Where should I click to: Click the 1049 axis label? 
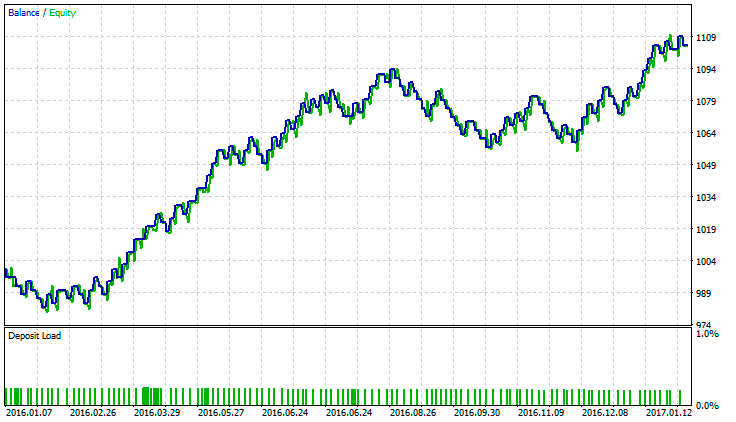point(706,165)
